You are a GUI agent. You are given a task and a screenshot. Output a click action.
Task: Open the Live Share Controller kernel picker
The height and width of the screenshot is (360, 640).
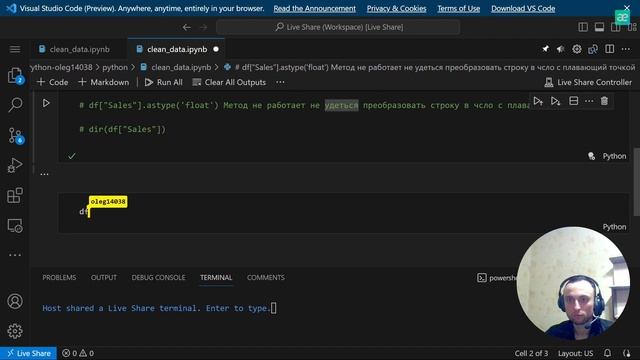pos(588,82)
